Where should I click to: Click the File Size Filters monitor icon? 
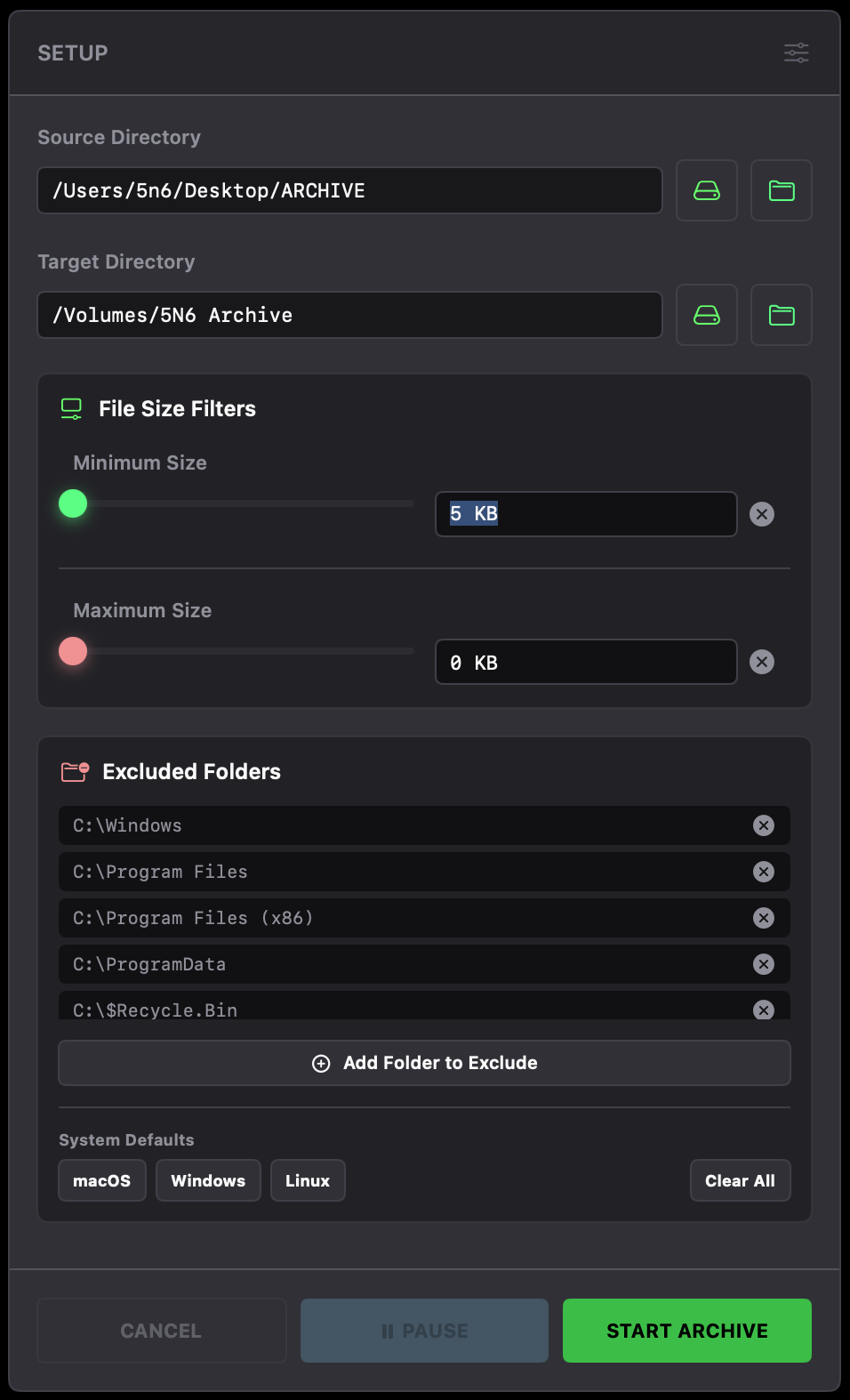coord(73,408)
